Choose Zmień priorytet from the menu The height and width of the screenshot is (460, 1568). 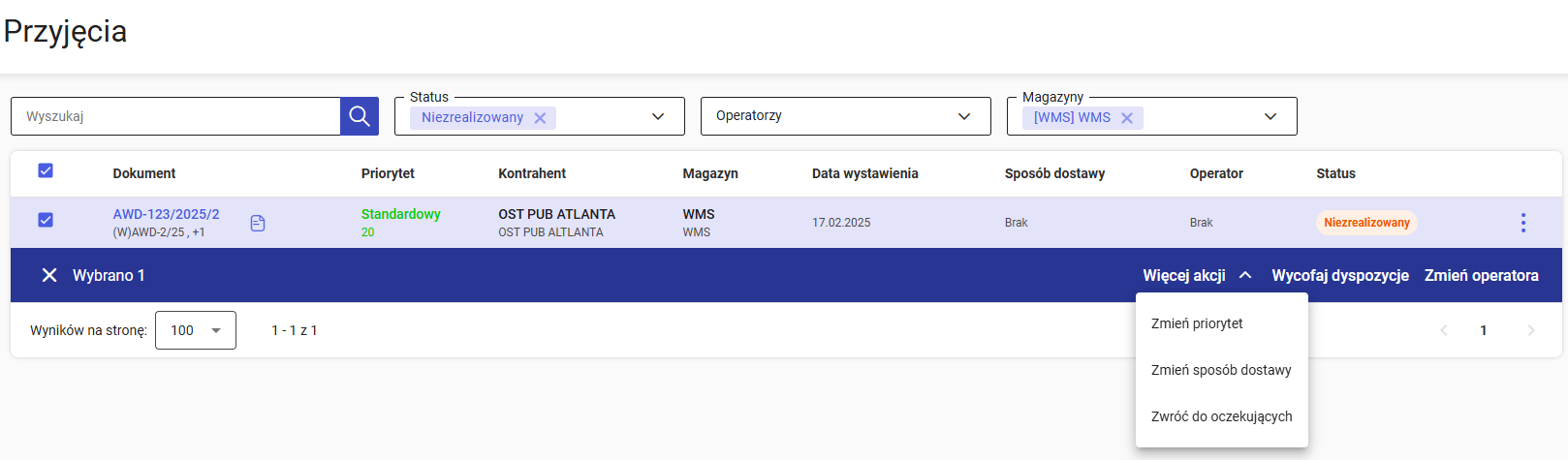click(1197, 323)
